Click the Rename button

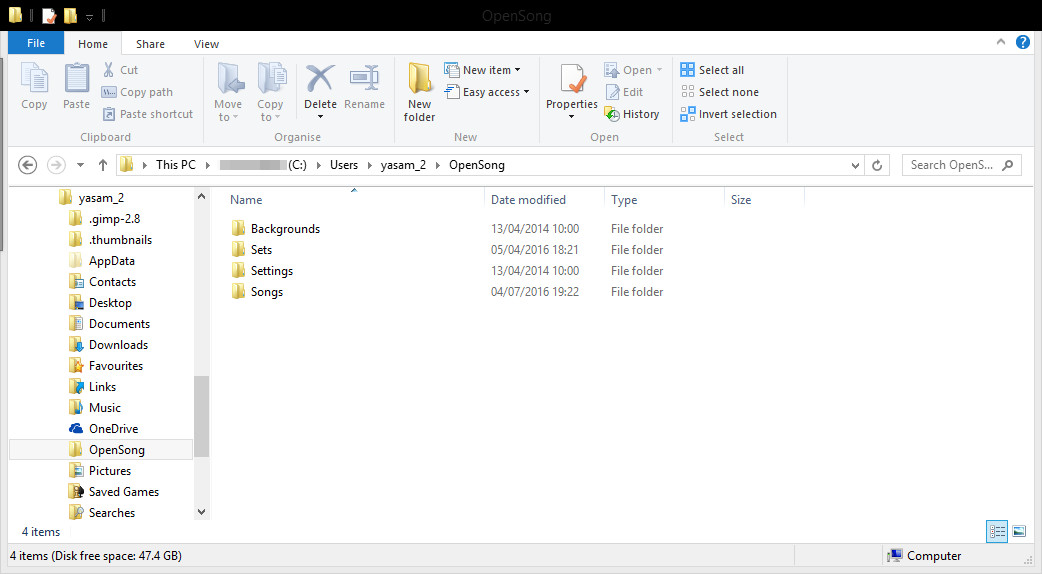click(x=364, y=86)
